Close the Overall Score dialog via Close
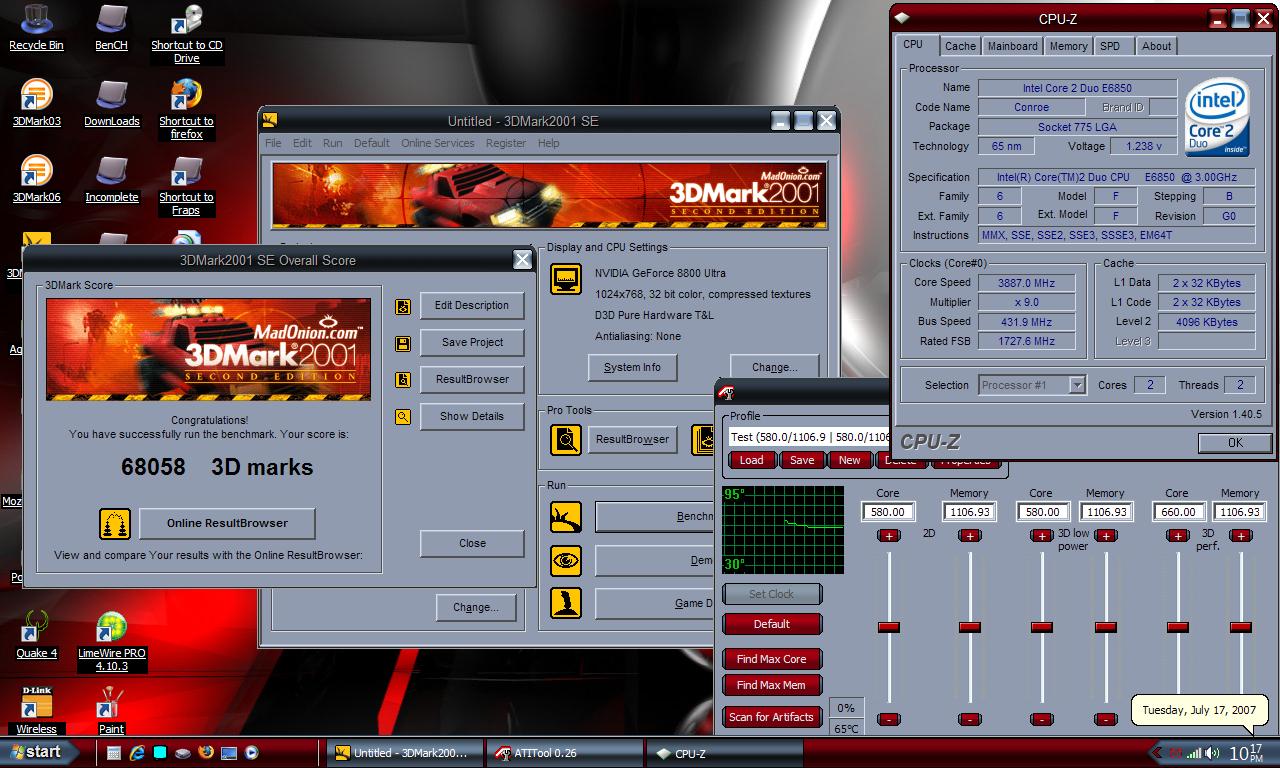Screen dimensions: 1280x768 (x=472, y=544)
